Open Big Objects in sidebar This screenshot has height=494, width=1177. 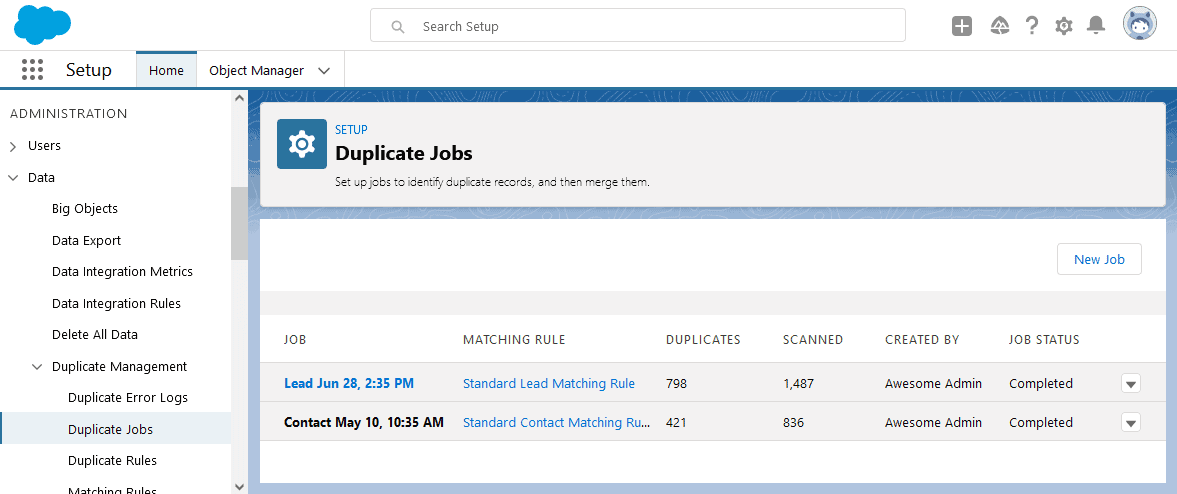[x=85, y=209]
